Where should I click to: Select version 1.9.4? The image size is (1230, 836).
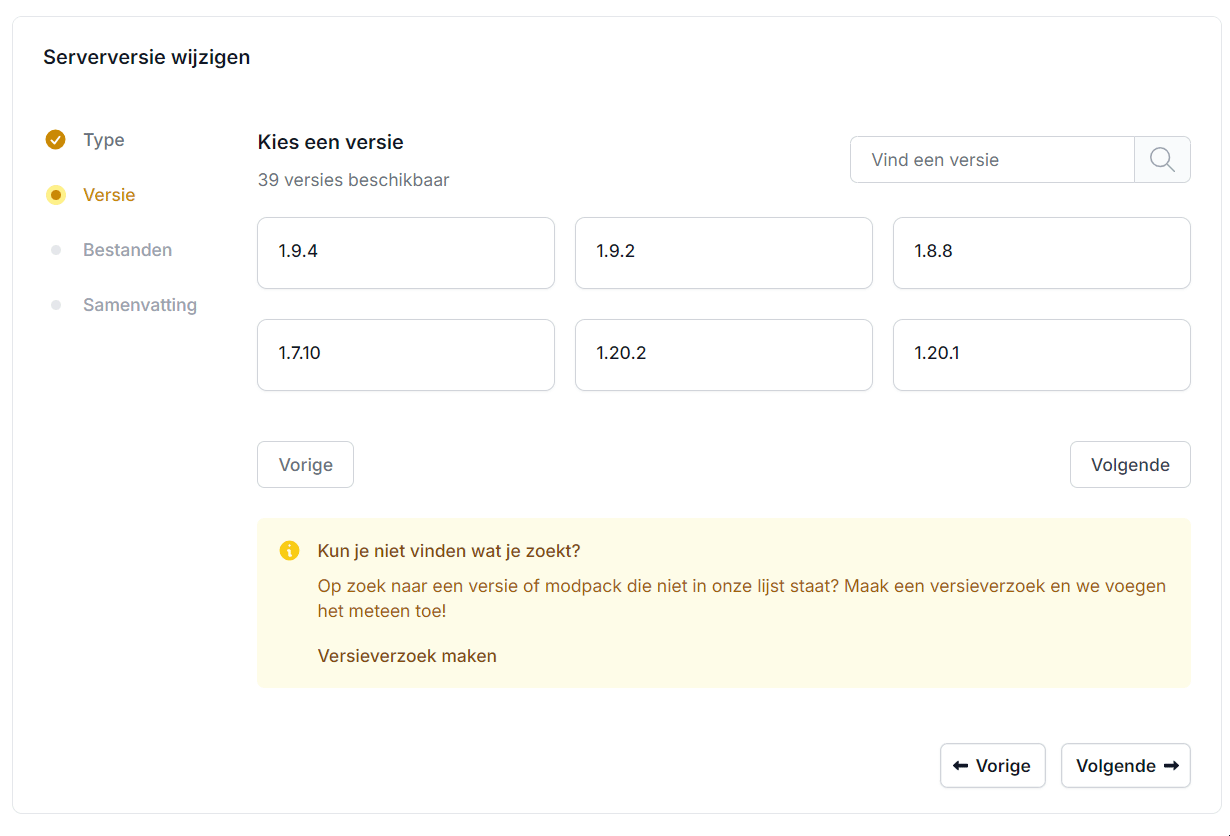tap(405, 253)
